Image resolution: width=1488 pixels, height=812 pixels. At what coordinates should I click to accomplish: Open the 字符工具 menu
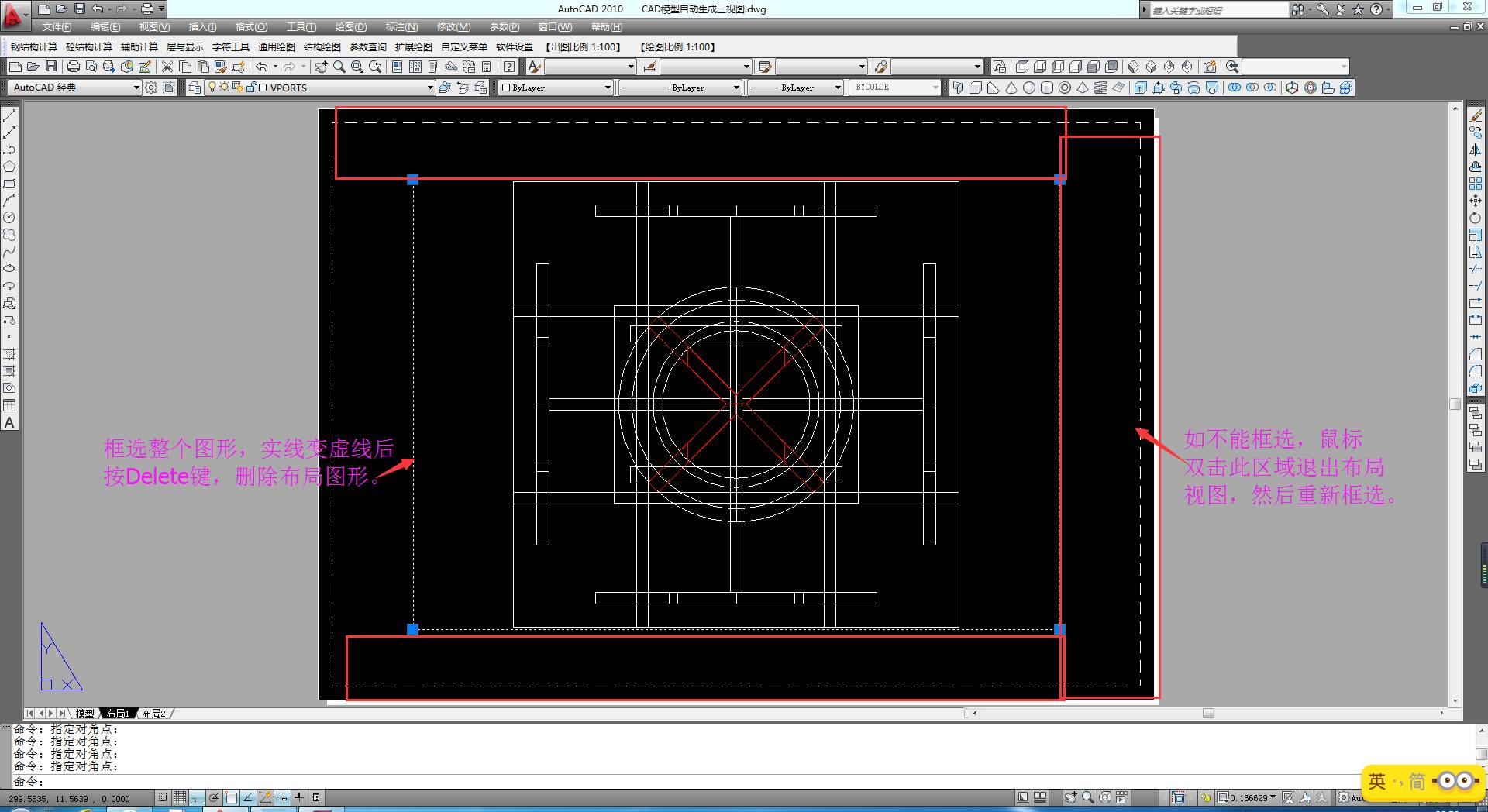(231, 47)
